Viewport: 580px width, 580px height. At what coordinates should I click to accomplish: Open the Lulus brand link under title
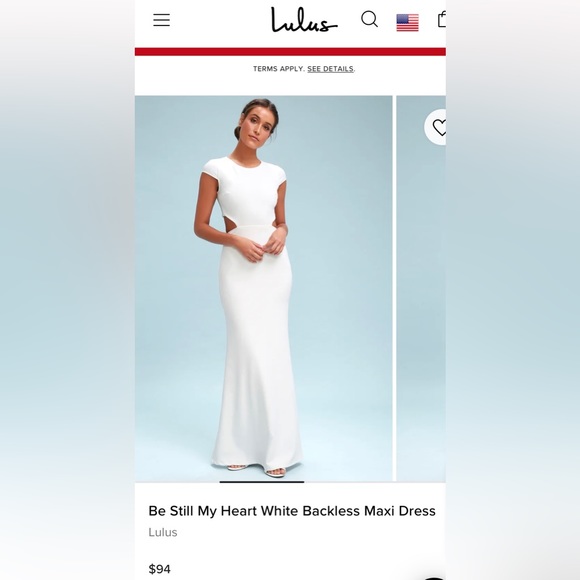[163, 532]
